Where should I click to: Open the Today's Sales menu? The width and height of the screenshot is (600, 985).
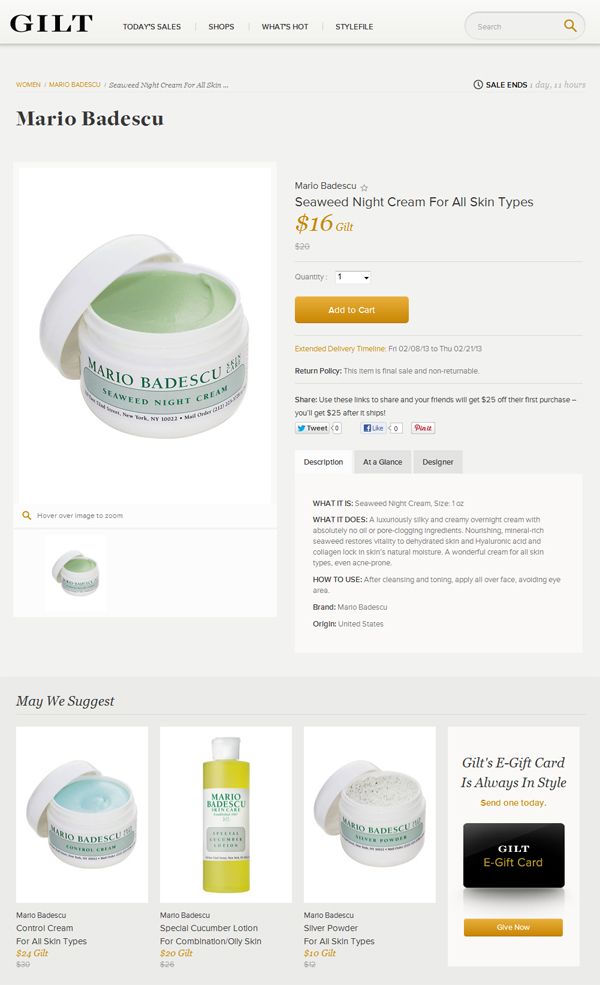pyautogui.click(x=151, y=27)
